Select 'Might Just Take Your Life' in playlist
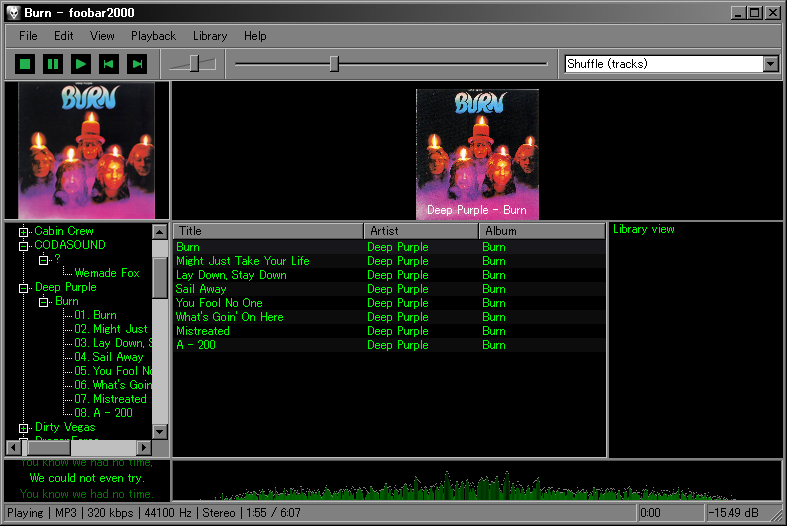Viewport: 787px width, 526px height. 389,261
